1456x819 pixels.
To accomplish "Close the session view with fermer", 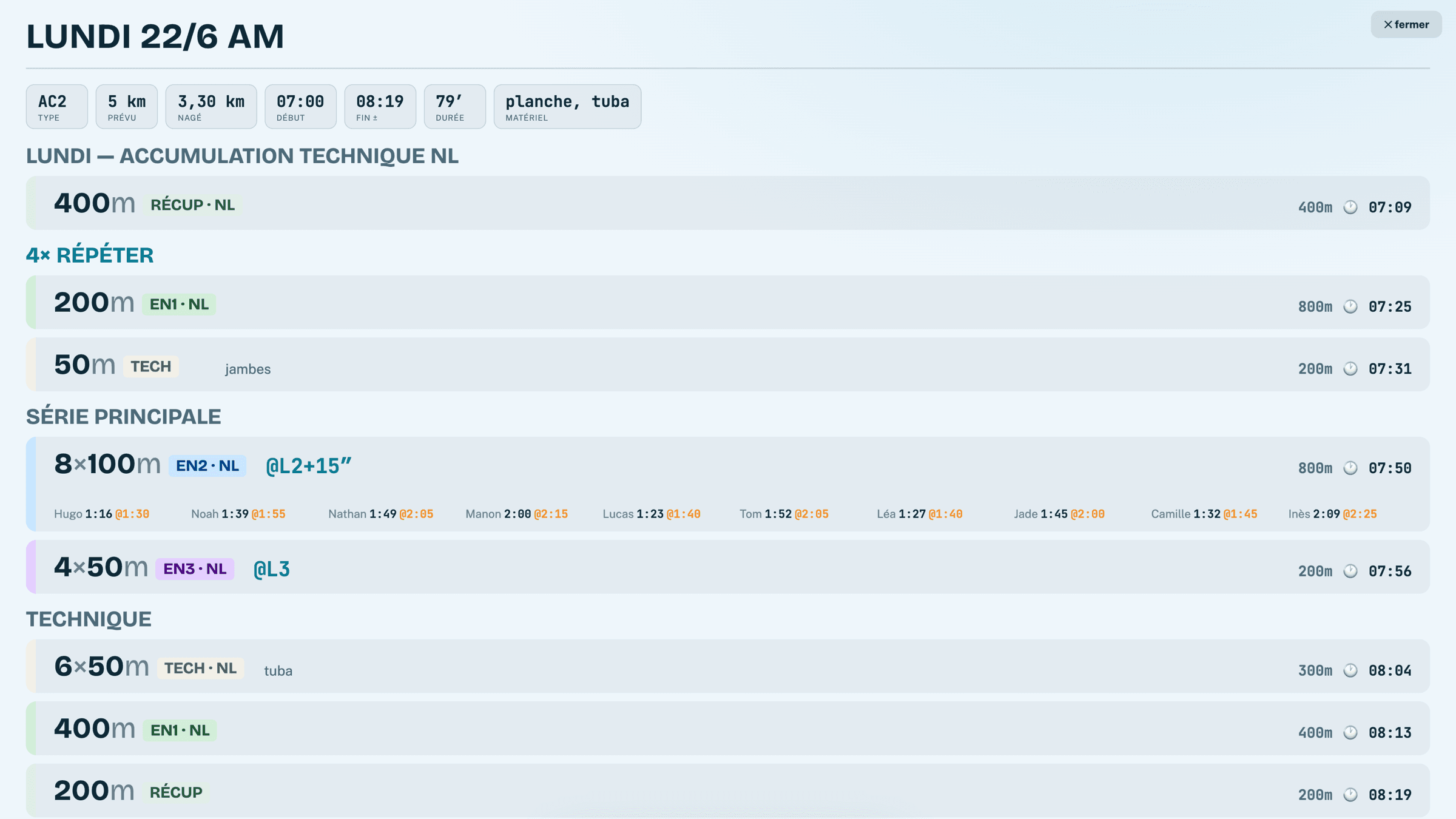I will (1406, 25).
